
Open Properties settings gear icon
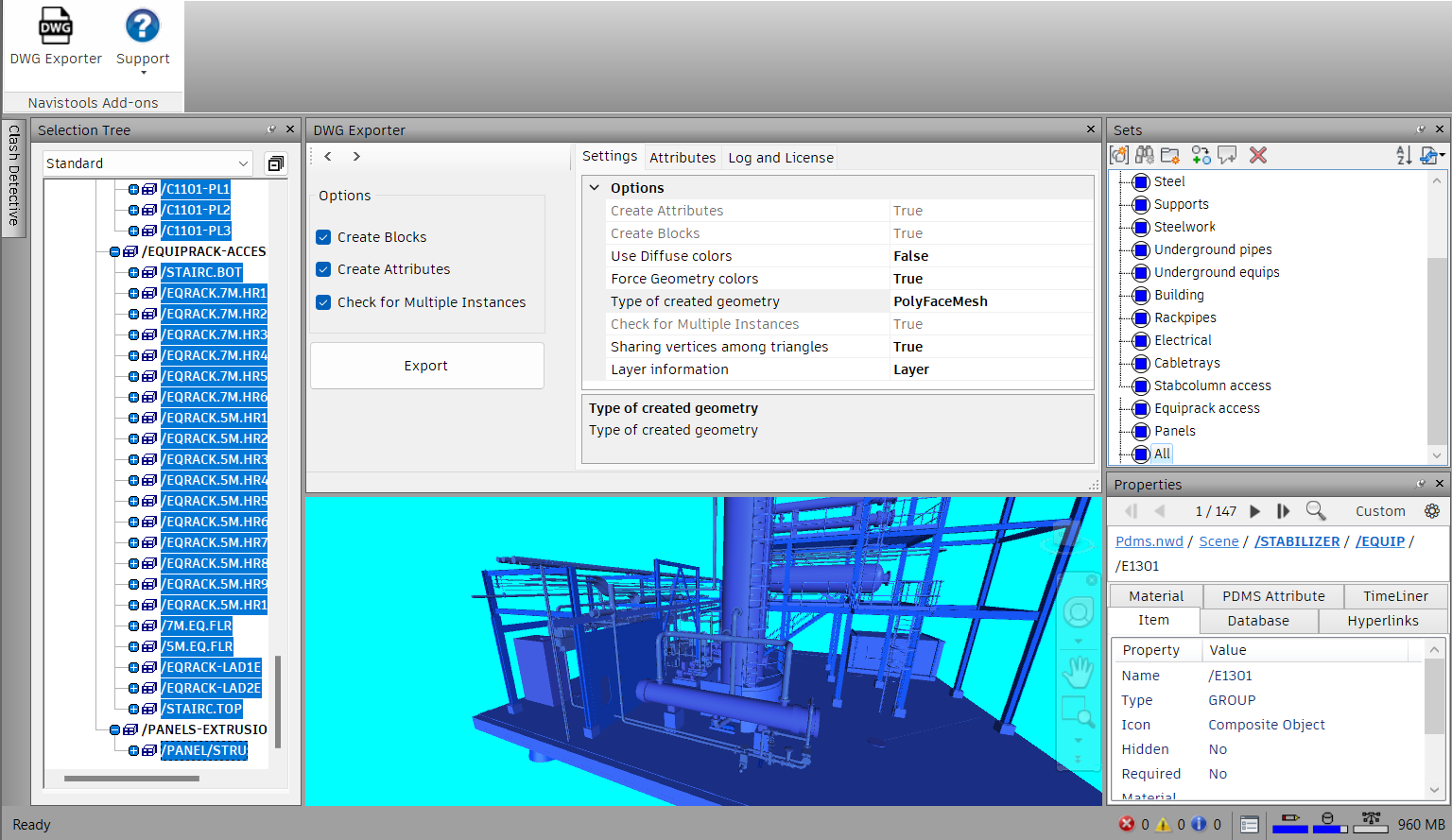pos(1432,511)
